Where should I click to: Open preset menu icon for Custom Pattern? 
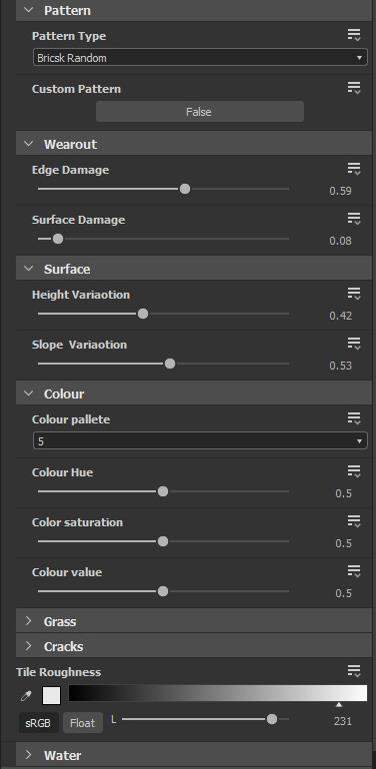354,88
